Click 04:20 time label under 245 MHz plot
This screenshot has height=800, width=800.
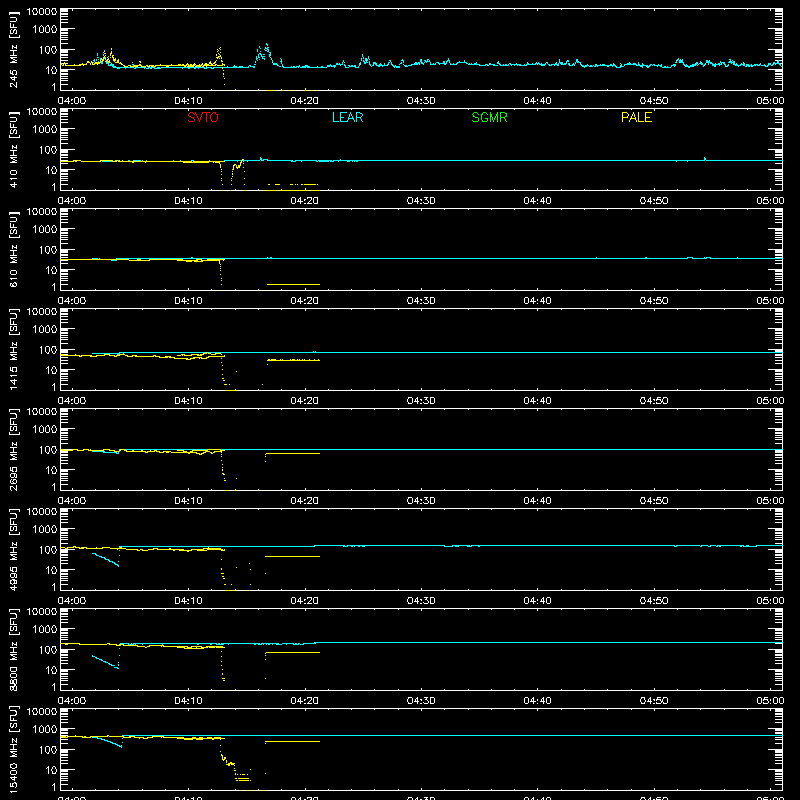tap(305, 101)
